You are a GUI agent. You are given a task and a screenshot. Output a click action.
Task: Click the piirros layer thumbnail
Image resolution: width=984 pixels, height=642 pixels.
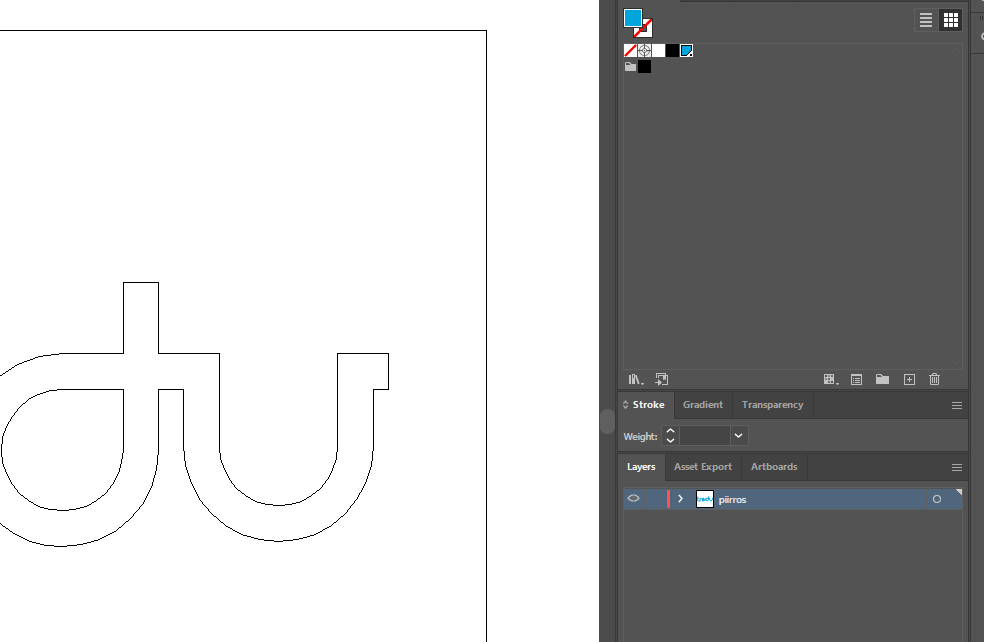pyautogui.click(x=705, y=499)
